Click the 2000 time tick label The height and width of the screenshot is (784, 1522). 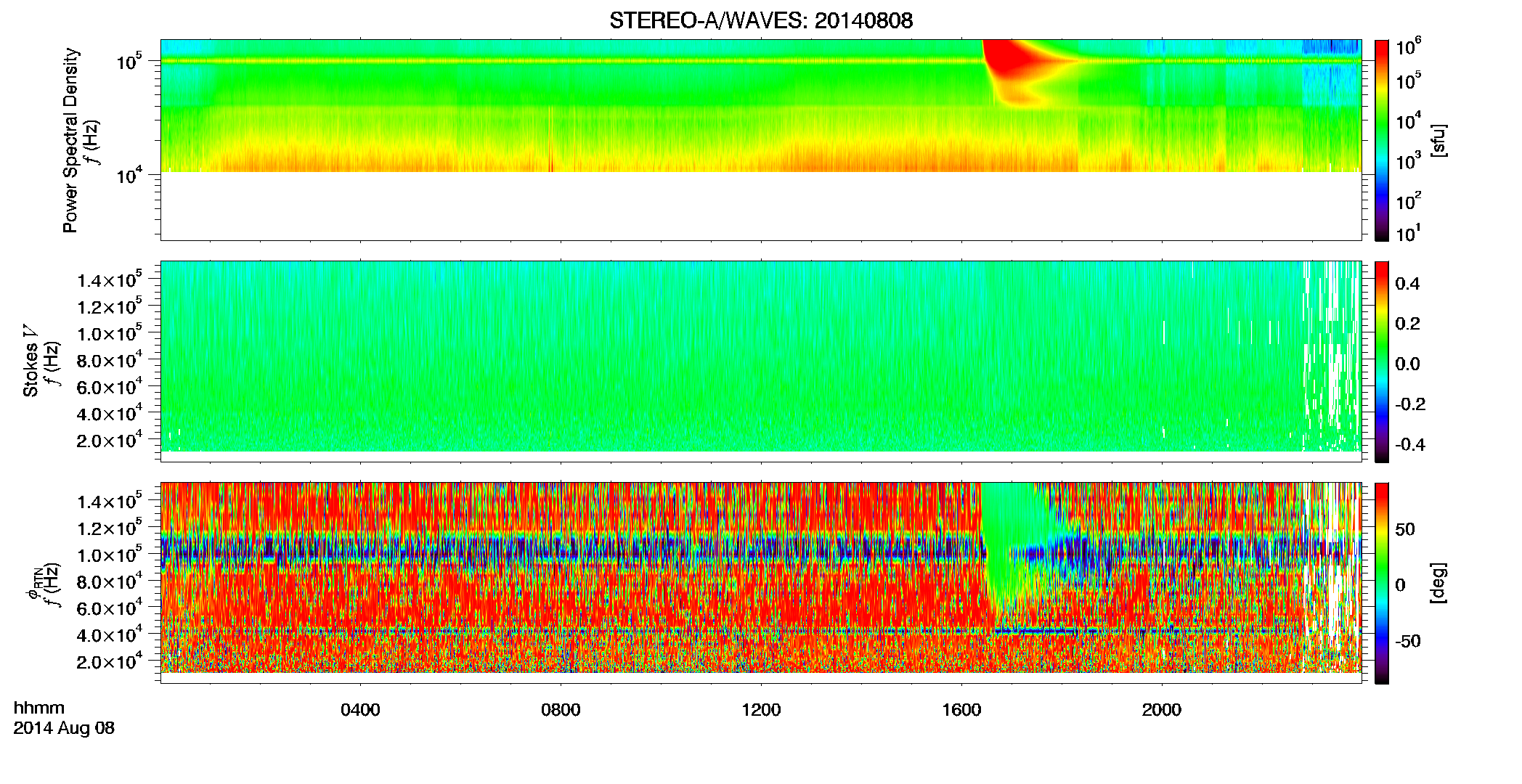coord(1162,710)
